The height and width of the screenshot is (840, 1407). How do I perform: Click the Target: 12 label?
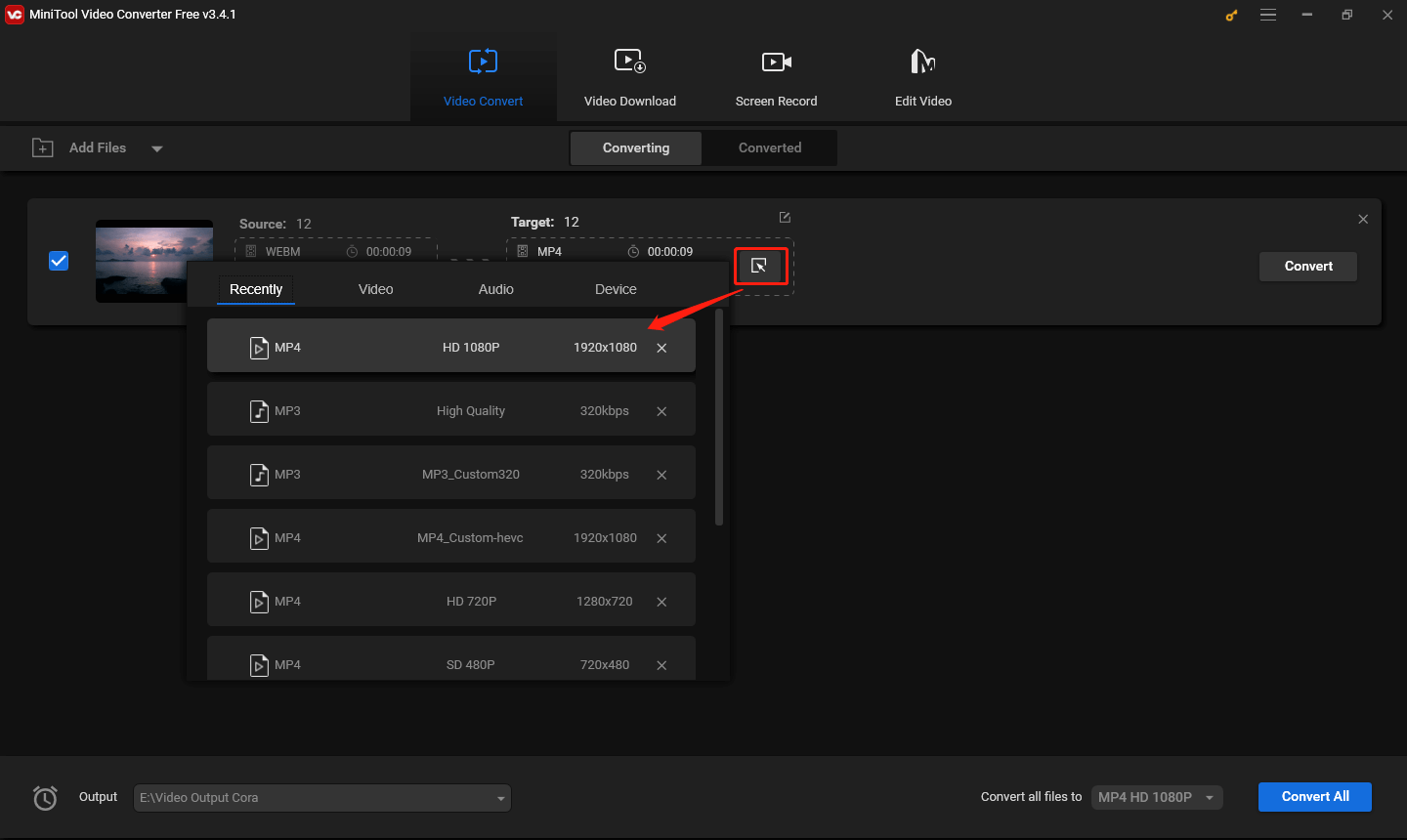coord(545,222)
